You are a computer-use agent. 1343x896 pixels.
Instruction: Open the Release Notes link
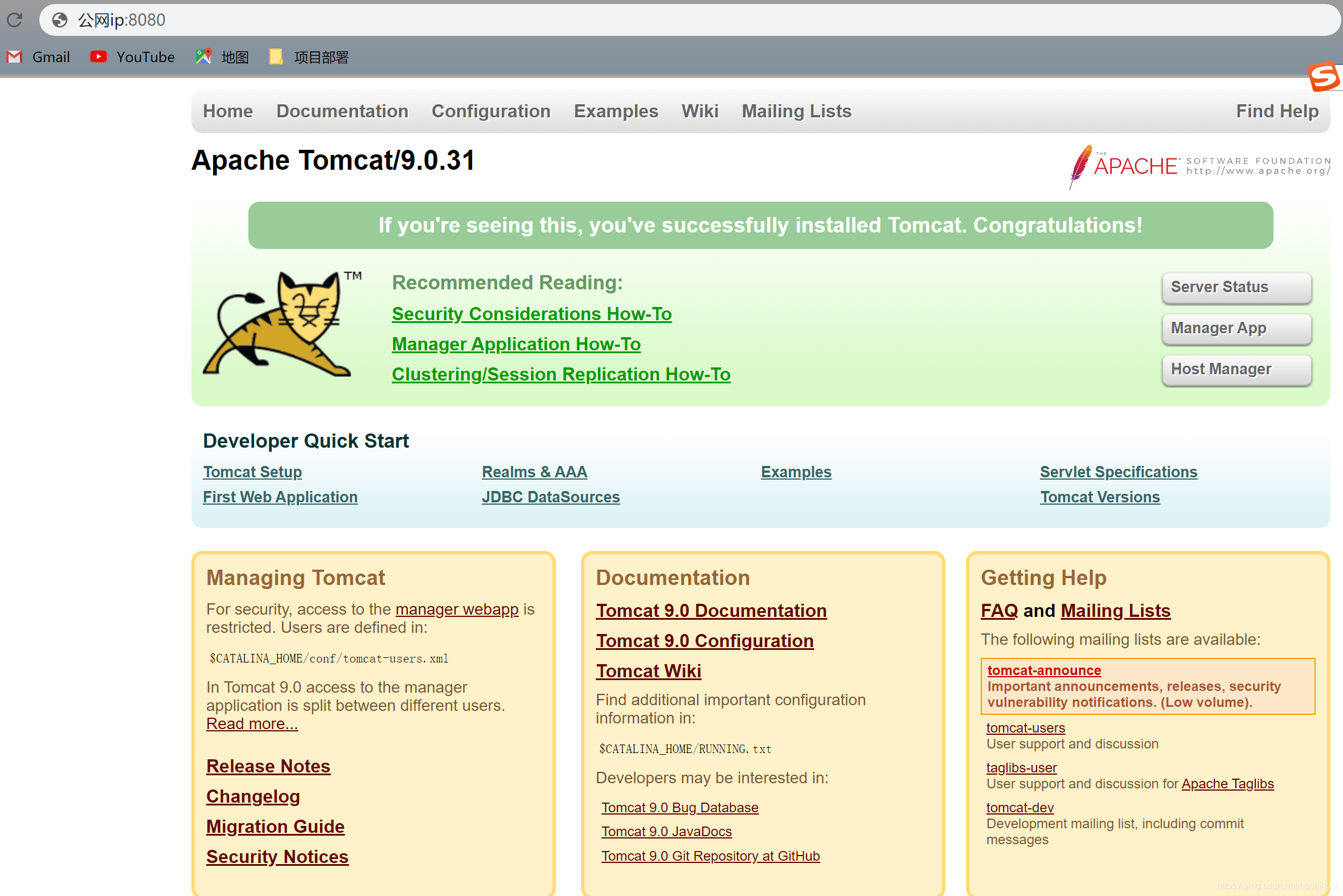(268, 766)
